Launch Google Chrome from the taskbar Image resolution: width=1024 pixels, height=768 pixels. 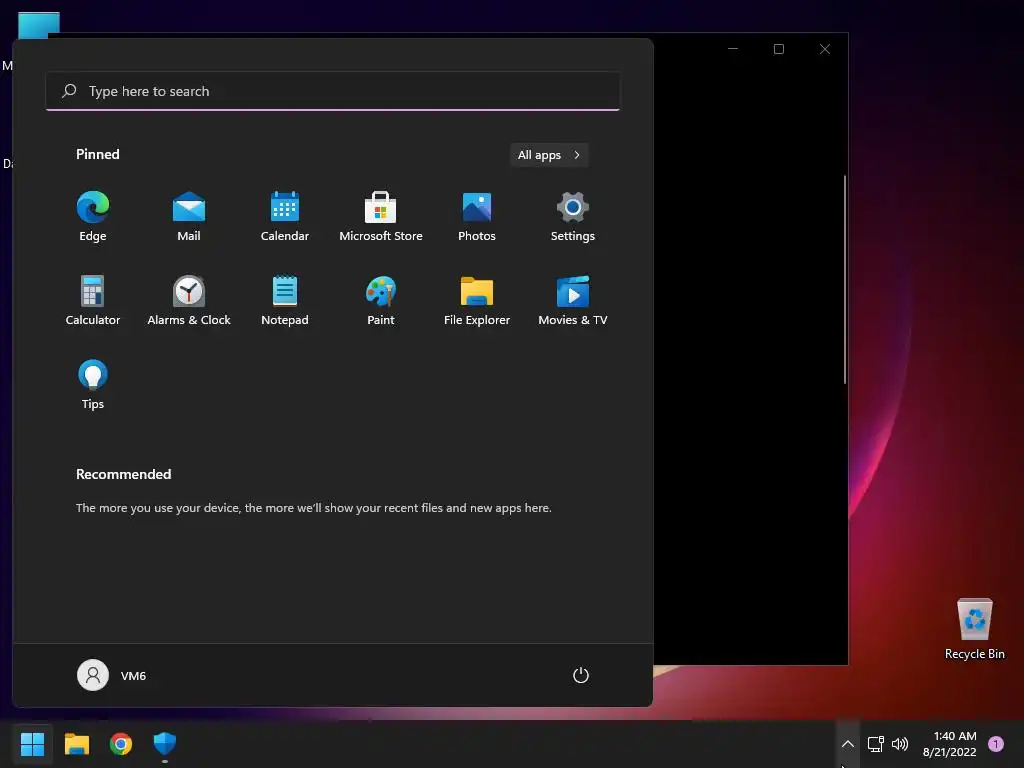pos(121,744)
